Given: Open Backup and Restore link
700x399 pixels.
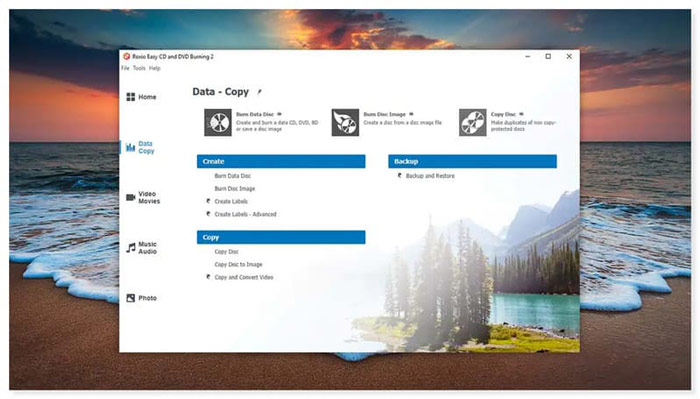Looking at the screenshot, I should [x=430, y=176].
